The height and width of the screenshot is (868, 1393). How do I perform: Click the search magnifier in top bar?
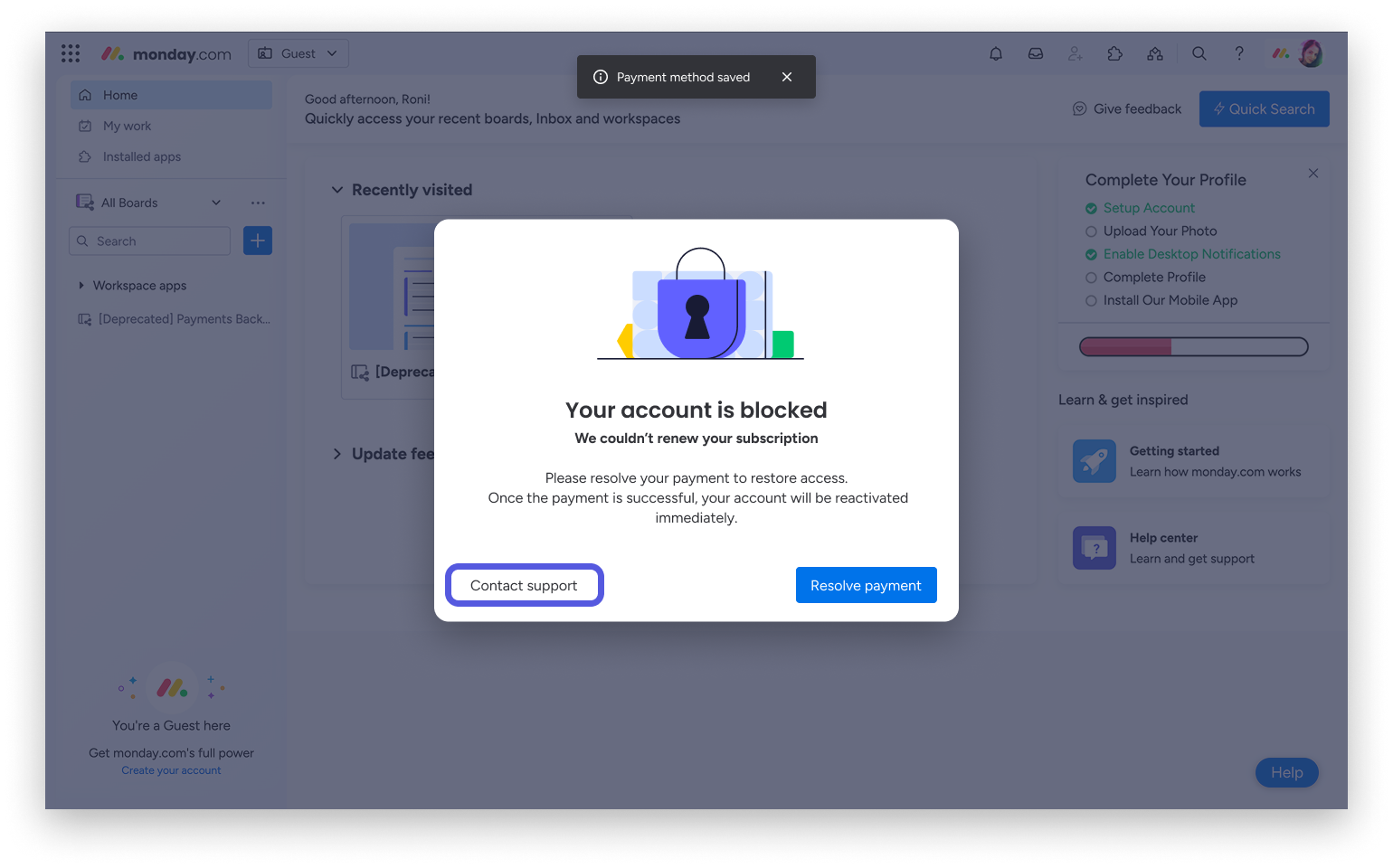tap(1199, 54)
